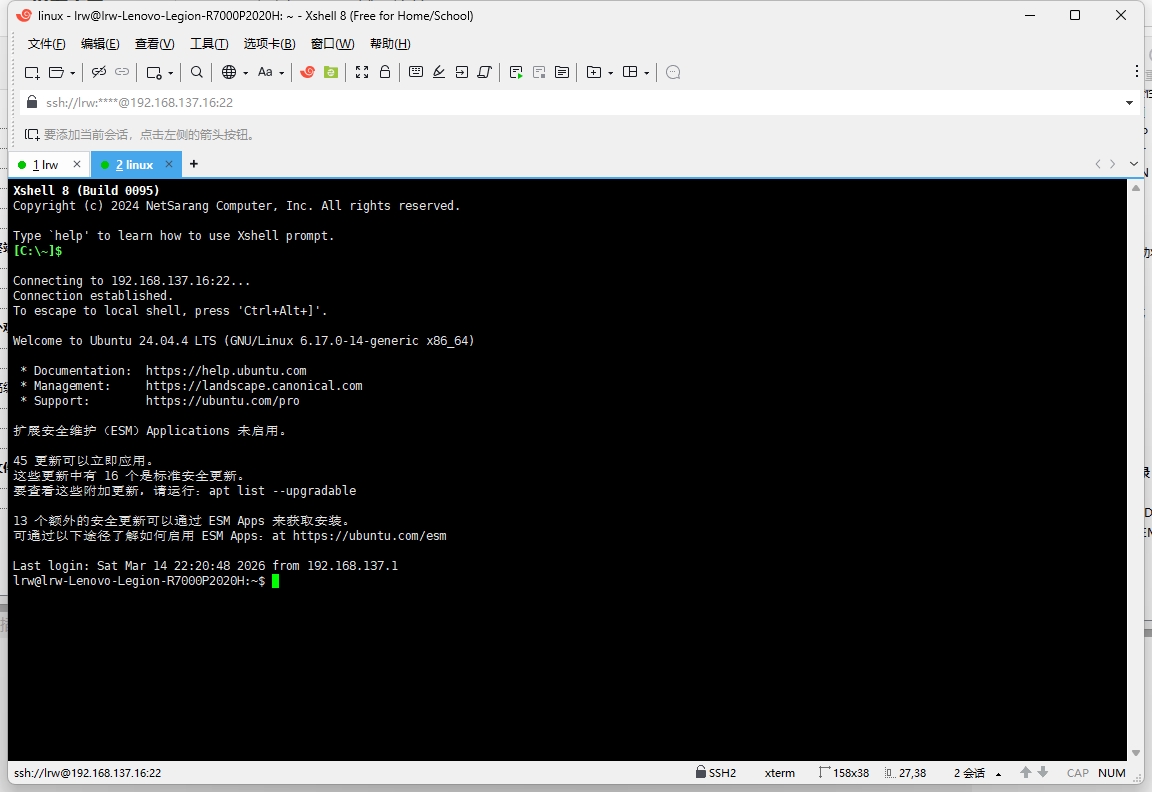
Task: Click the tab scroll right chevron
Action: pyautogui.click(x=1112, y=164)
